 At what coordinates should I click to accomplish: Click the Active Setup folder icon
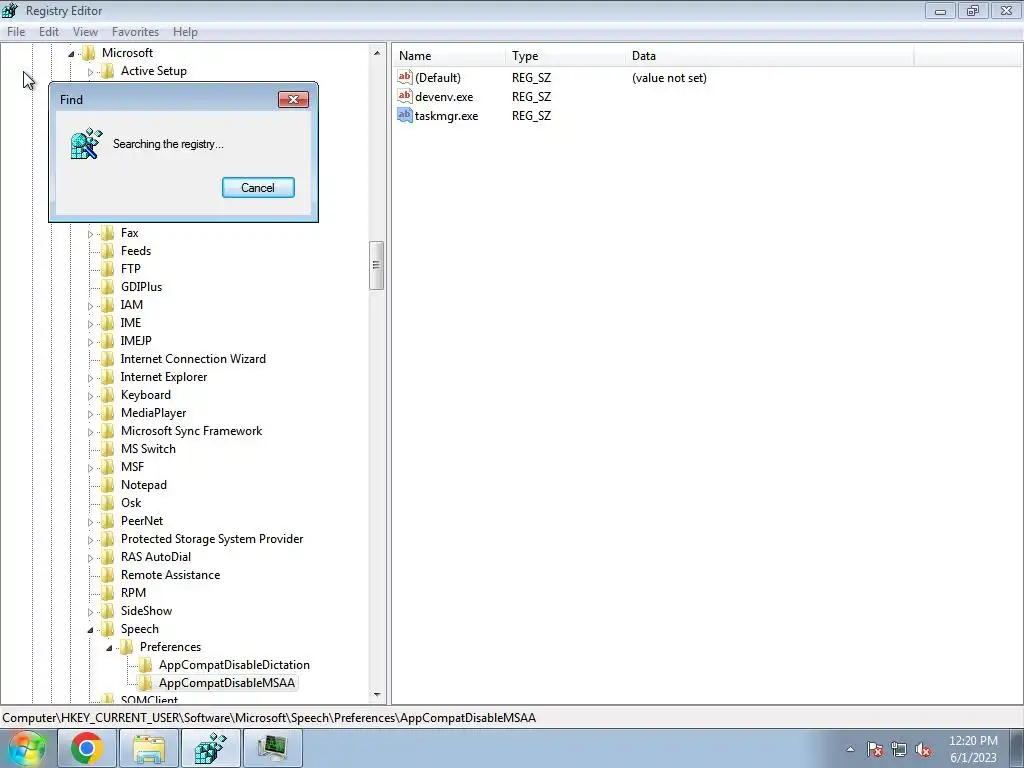(108, 71)
